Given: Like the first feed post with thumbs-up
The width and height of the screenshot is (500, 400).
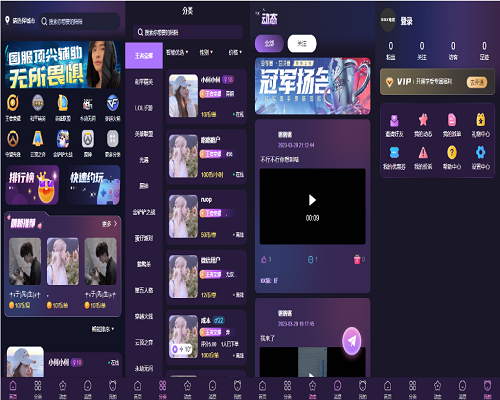Looking at the screenshot, I should [264, 259].
